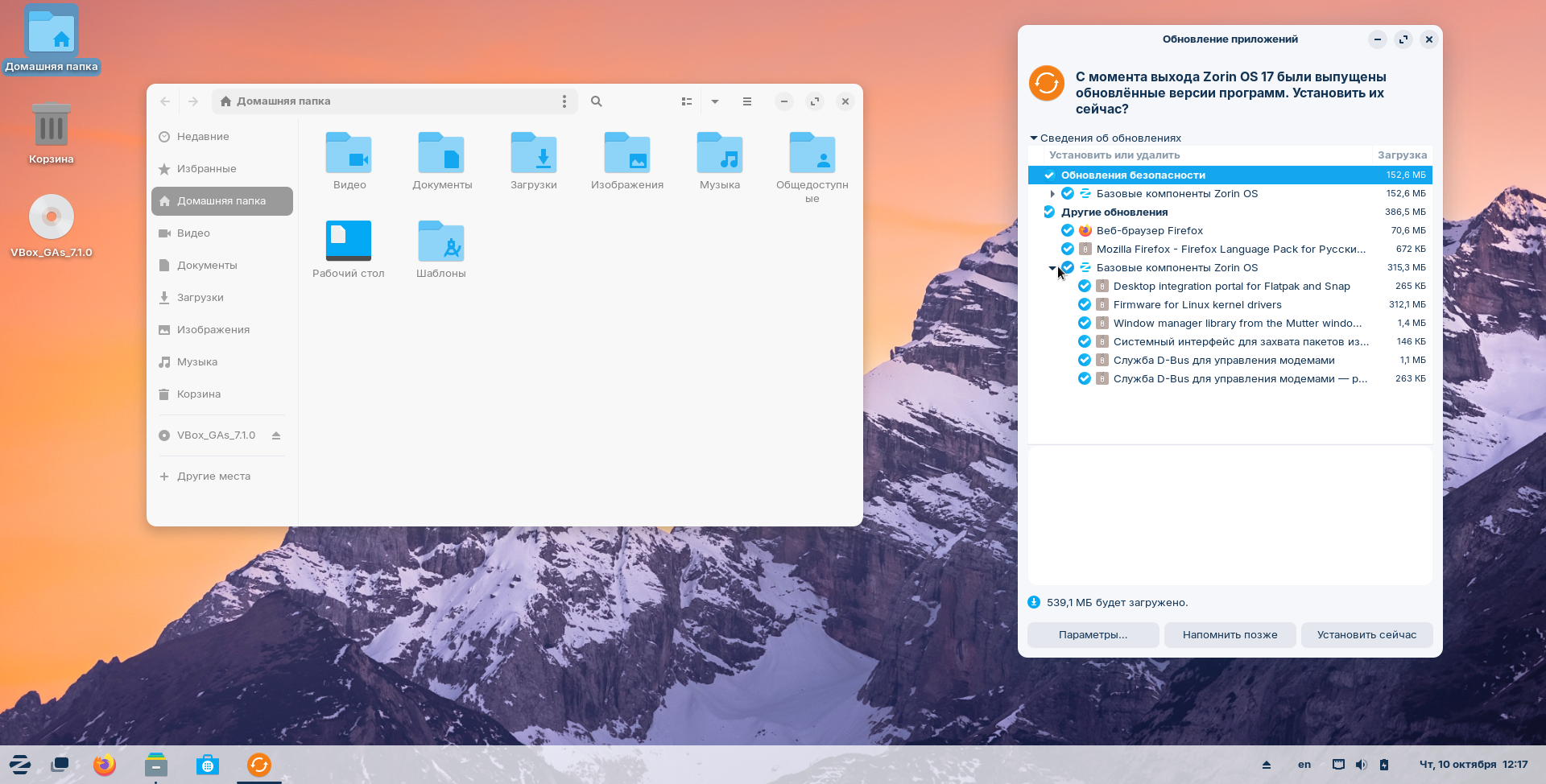This screenshot has width=1546, height=784.
Task: Open path options three-dot menu
Action: [x=564, y=101]
